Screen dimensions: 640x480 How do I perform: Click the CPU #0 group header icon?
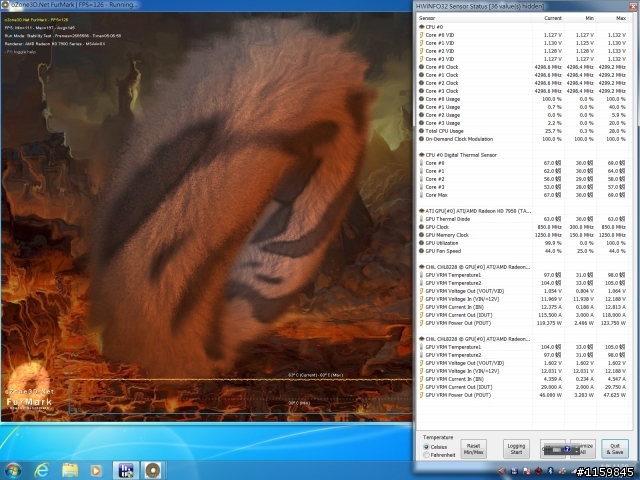421,27
